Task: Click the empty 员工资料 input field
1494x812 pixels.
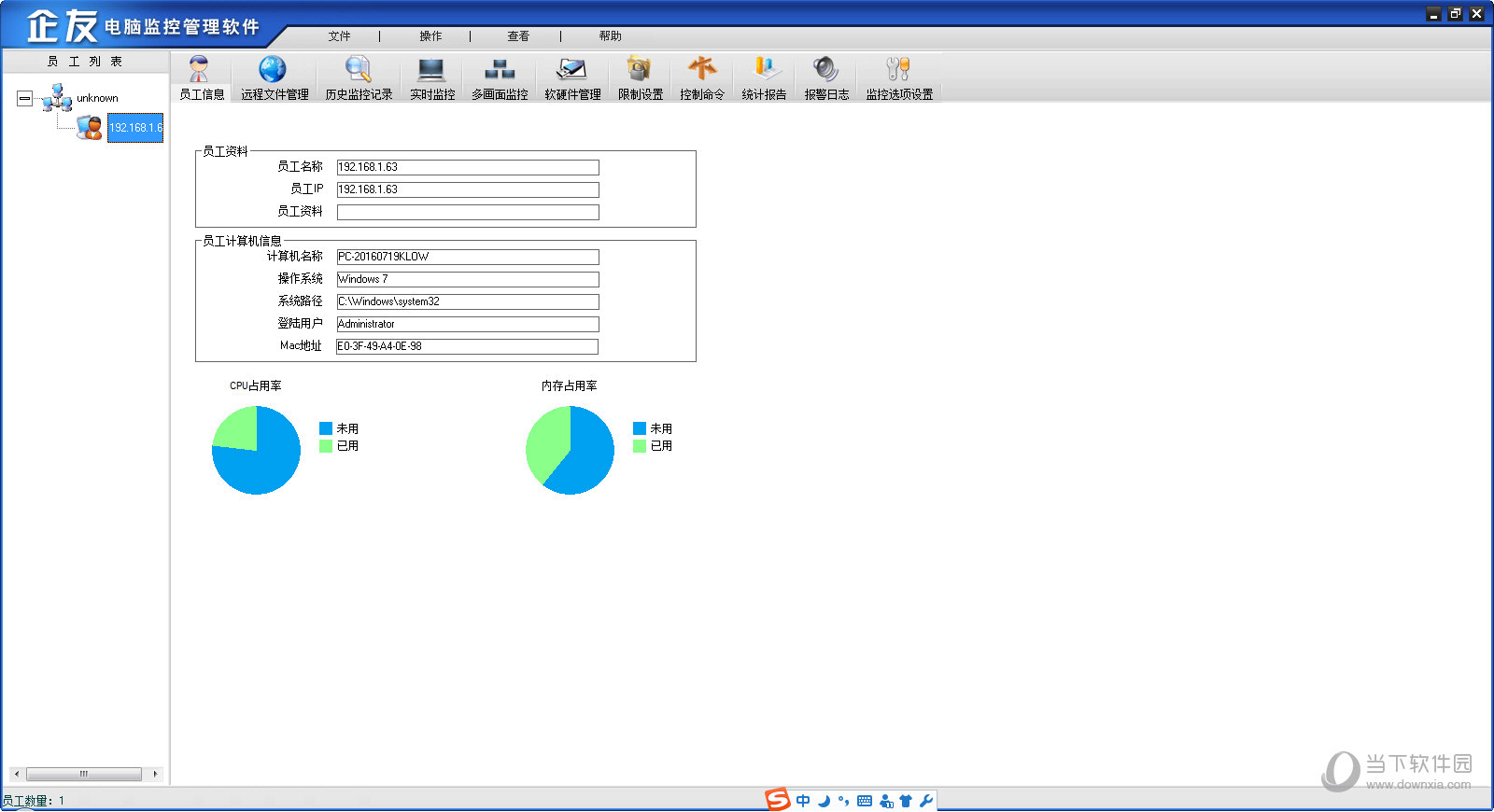Action: pos(468,212)
